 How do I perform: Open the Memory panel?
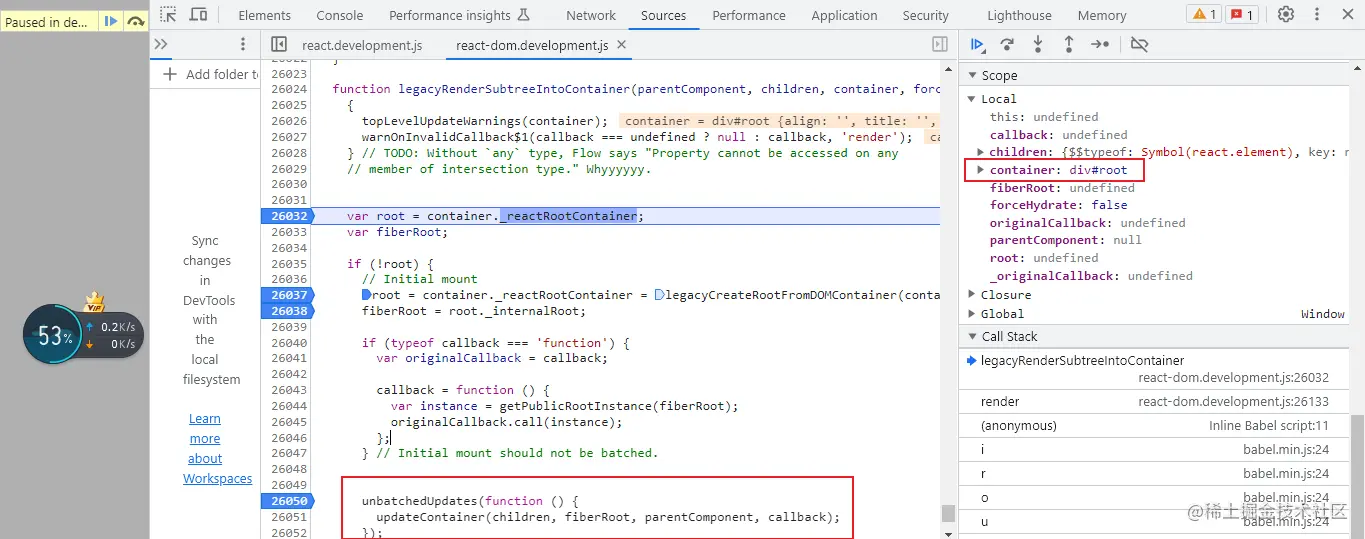[1102, 15]
